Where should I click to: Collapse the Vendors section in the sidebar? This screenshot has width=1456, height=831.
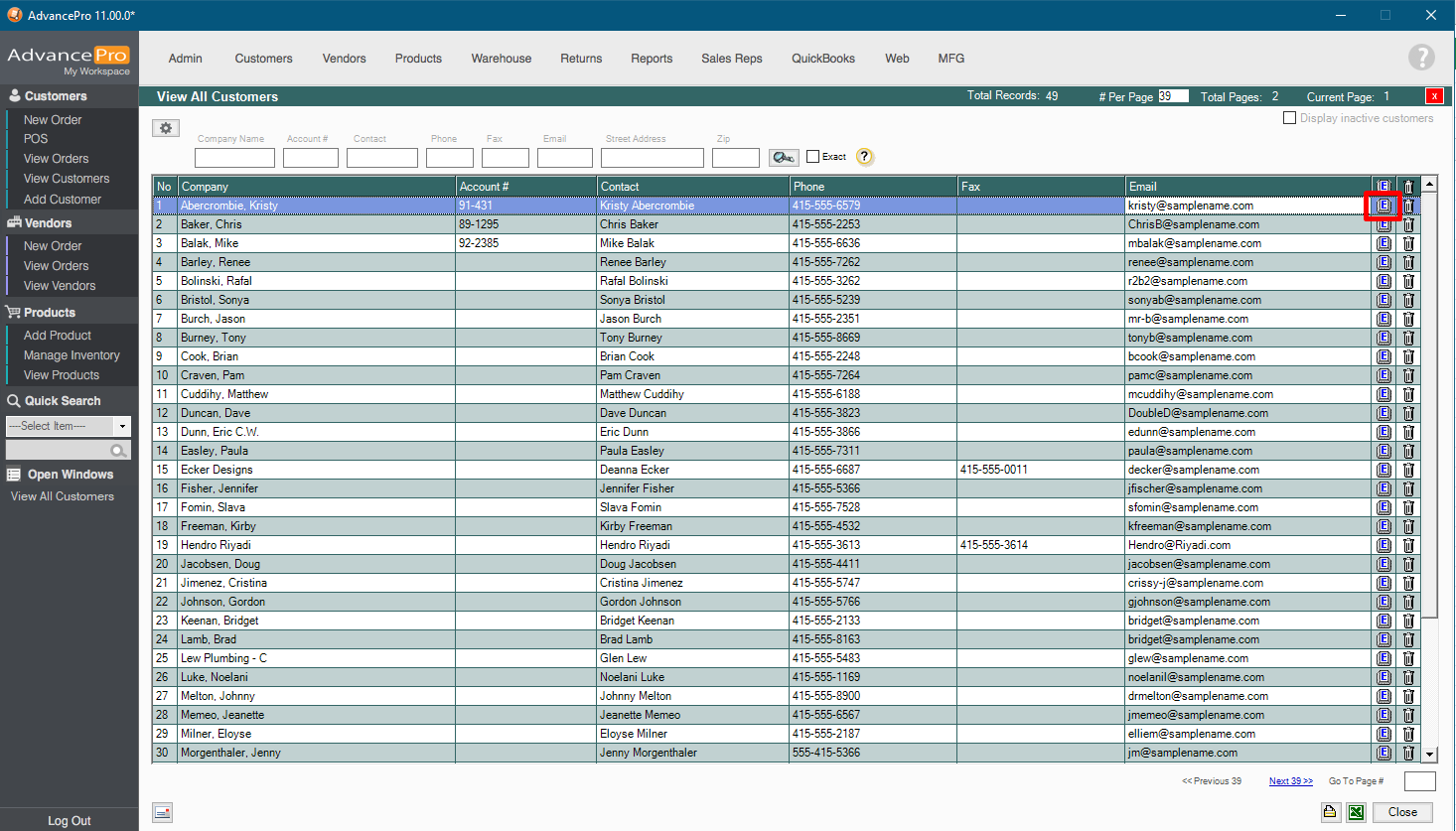click(x=48, y=223)
